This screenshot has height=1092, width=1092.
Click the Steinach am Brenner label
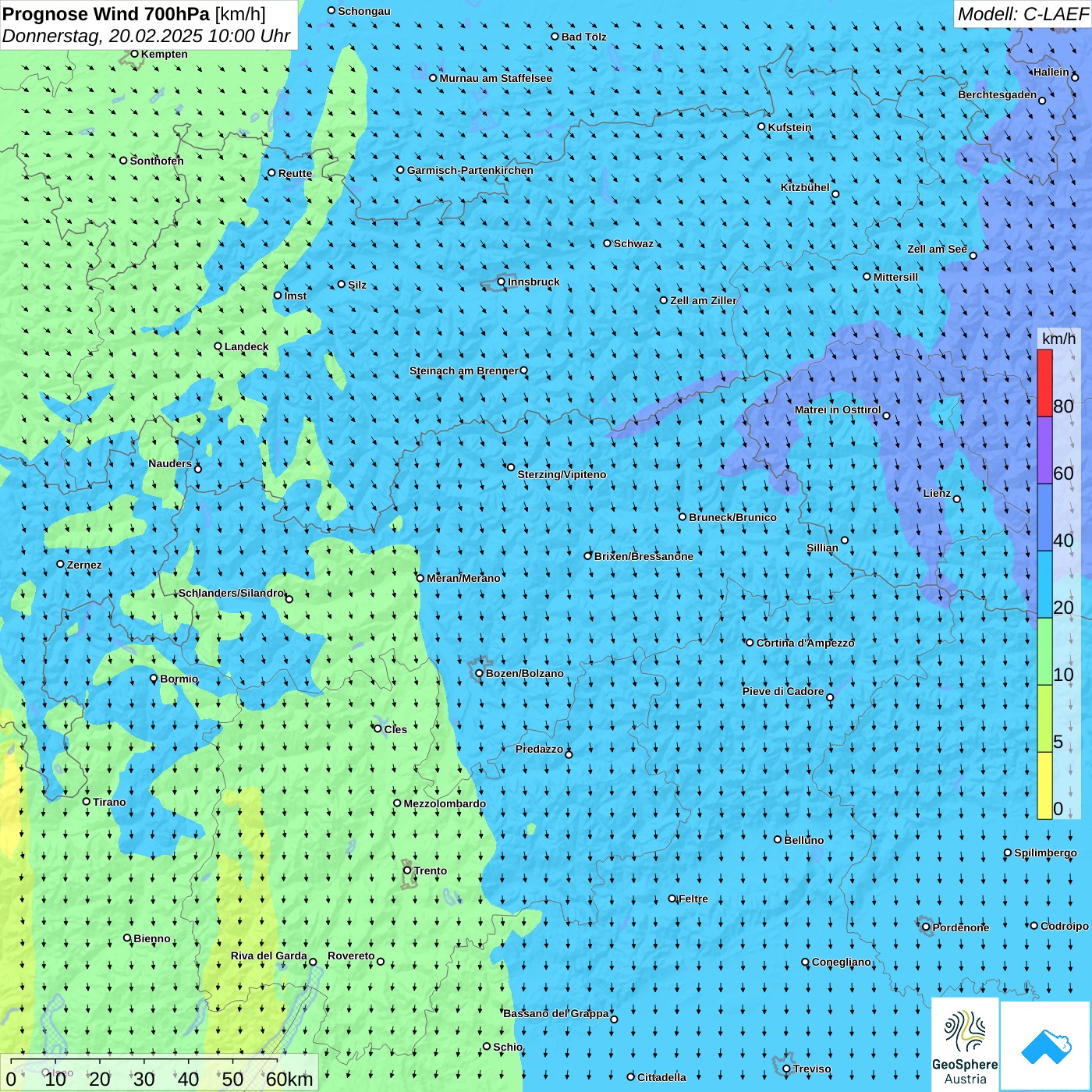pyautogui.click(x=464, y=370)
